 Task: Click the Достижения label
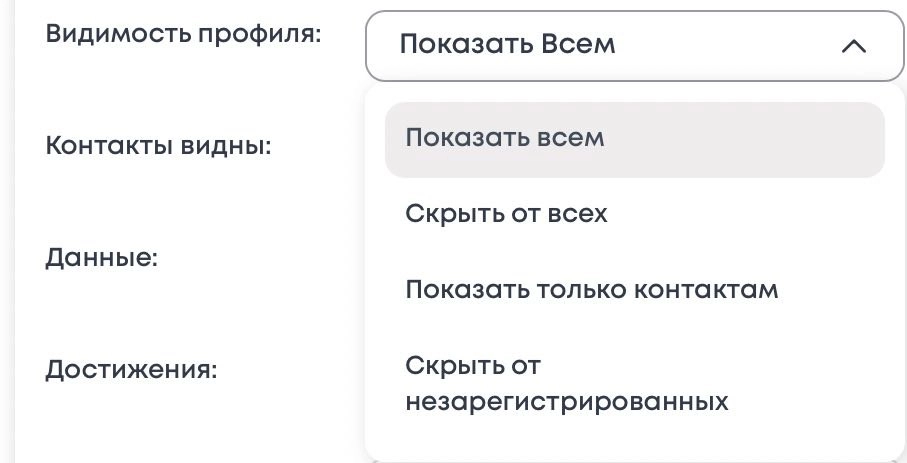pyautogui.click(x=131, y=369)
